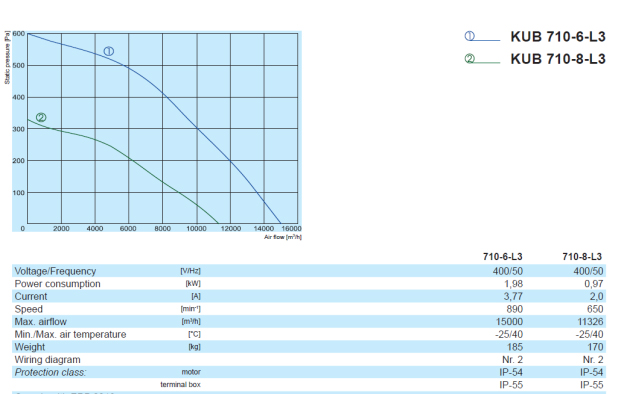Click the Protection class label
Viewport: 624px width, 394px height.
[x=50, y=373]
